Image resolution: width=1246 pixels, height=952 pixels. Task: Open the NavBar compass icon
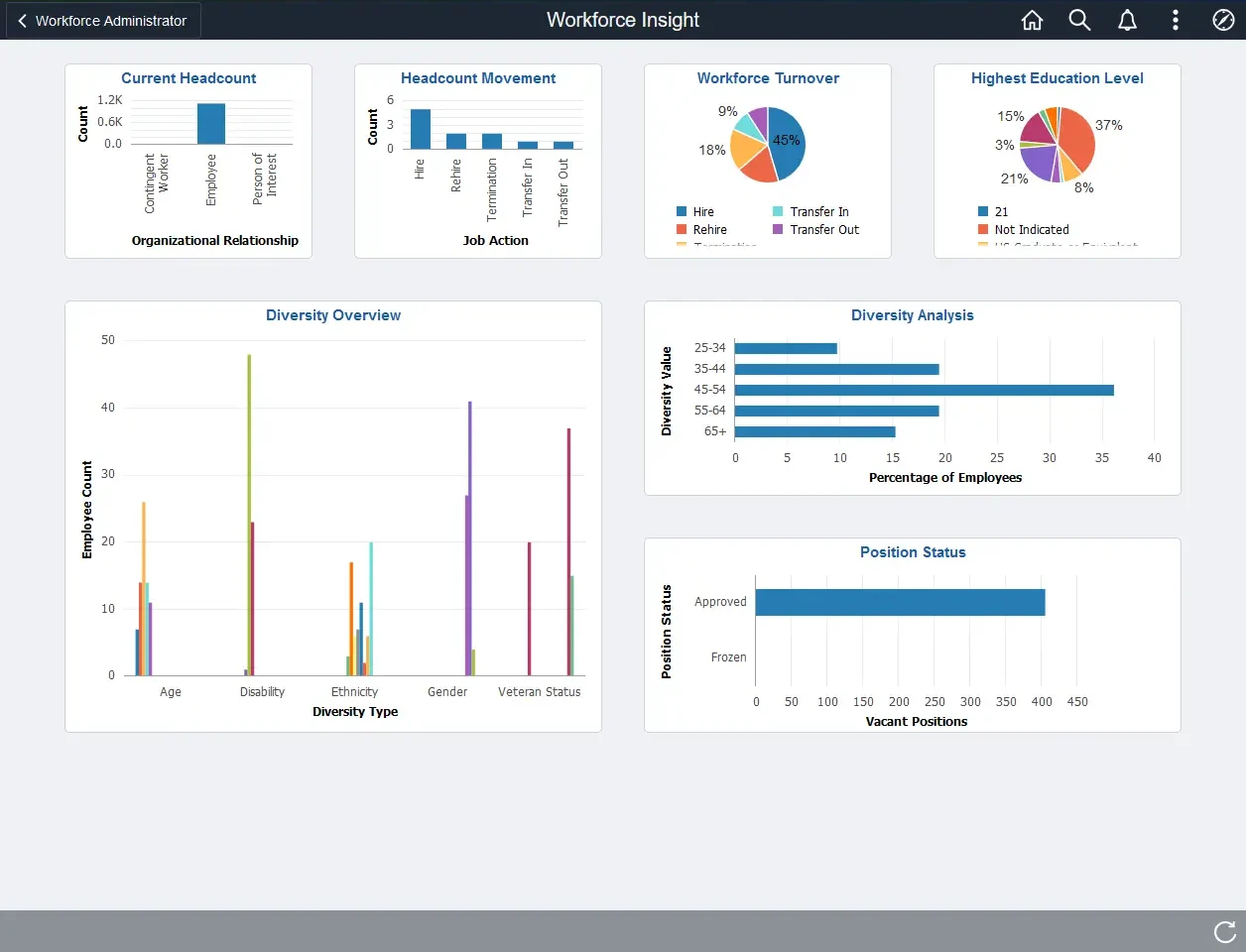pos(1223,20)
